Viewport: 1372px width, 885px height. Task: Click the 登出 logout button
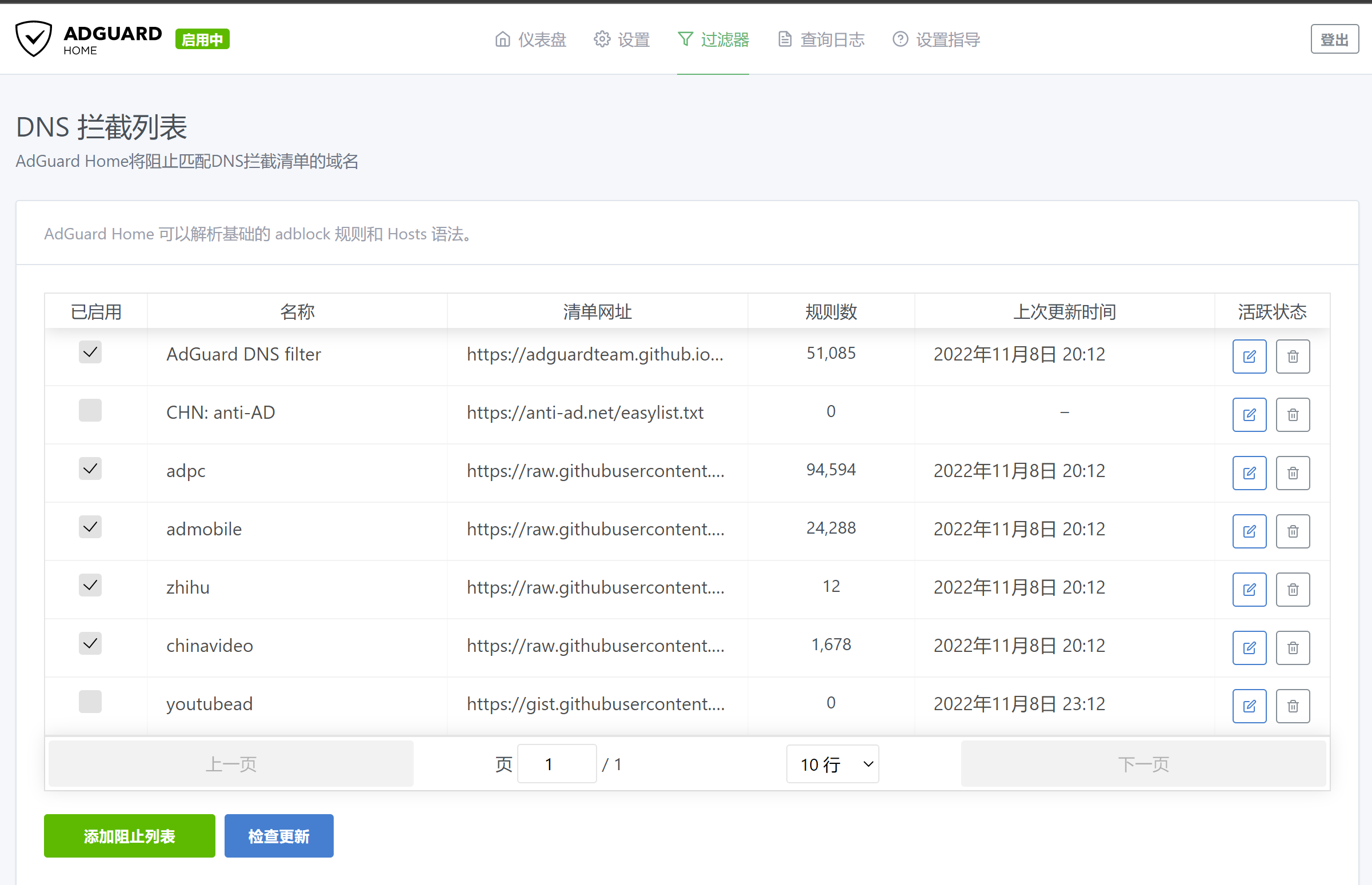pyautogui.click(x=1334, y=39)
